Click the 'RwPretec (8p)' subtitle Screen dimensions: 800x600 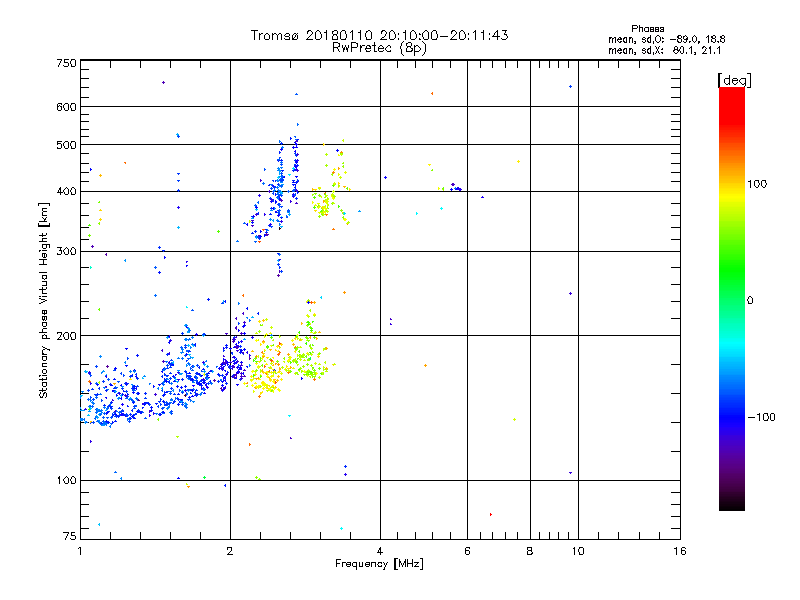coord(379,48)
